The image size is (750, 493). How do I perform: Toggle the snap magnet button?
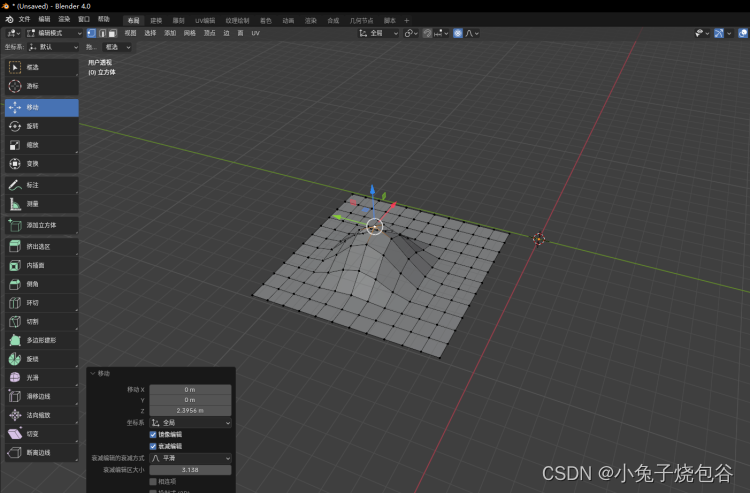(x=428, y=33)
